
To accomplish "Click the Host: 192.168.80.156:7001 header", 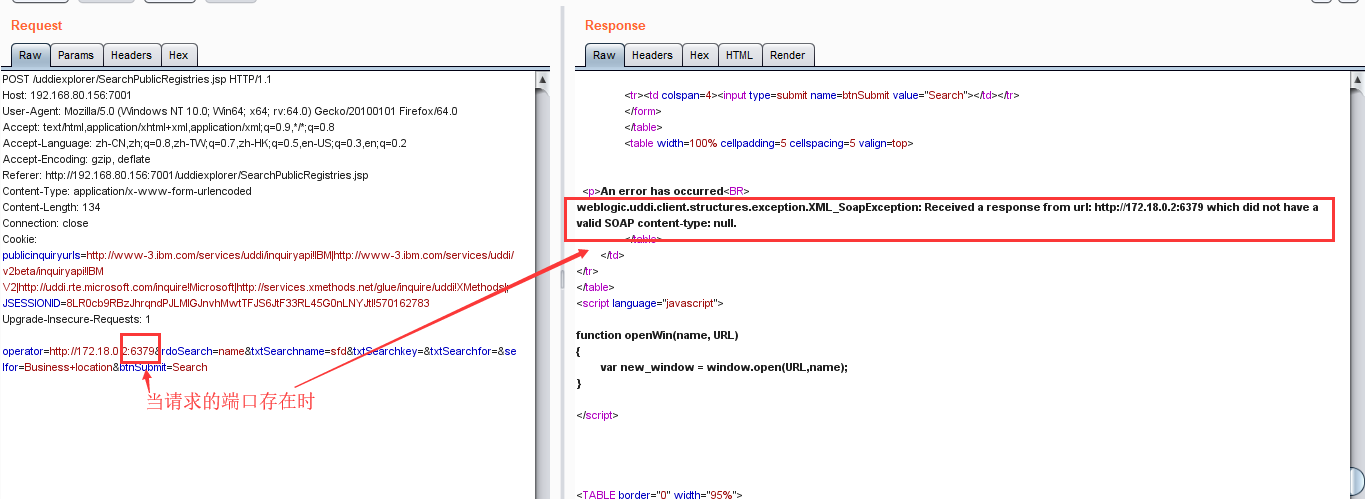I will coord(69,95).
